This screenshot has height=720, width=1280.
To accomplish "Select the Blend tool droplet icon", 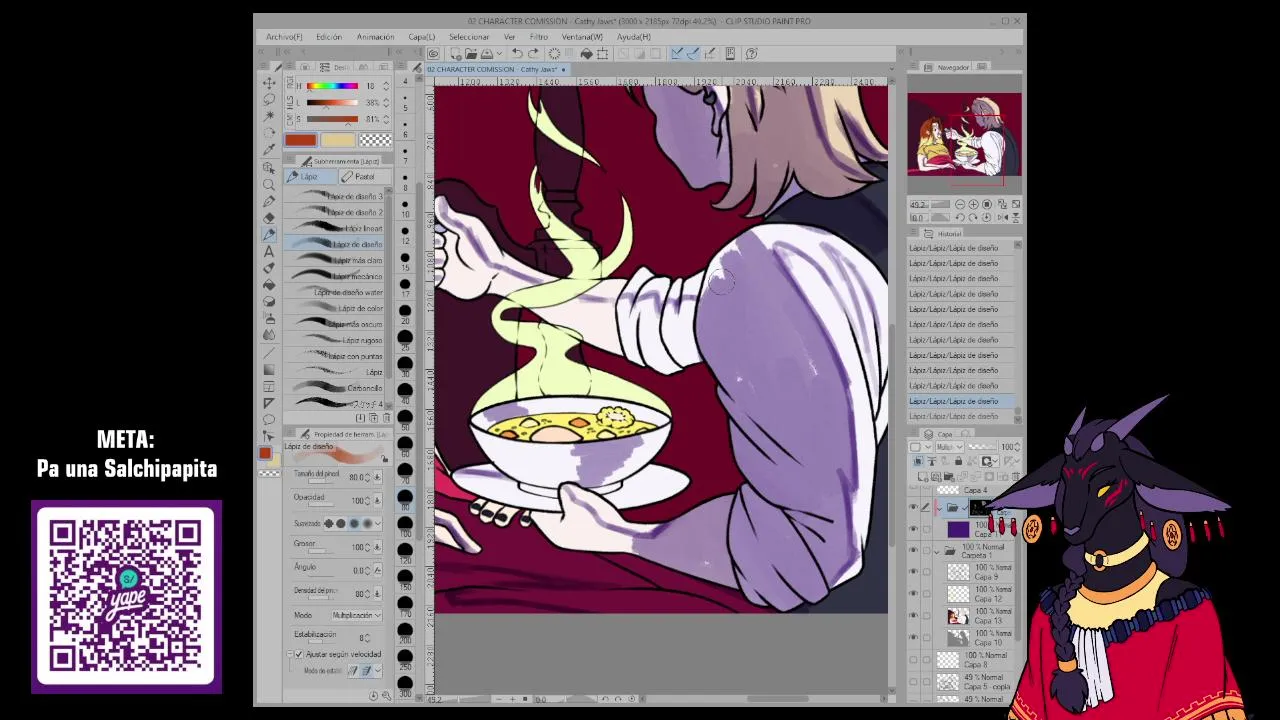I will 269,335.
